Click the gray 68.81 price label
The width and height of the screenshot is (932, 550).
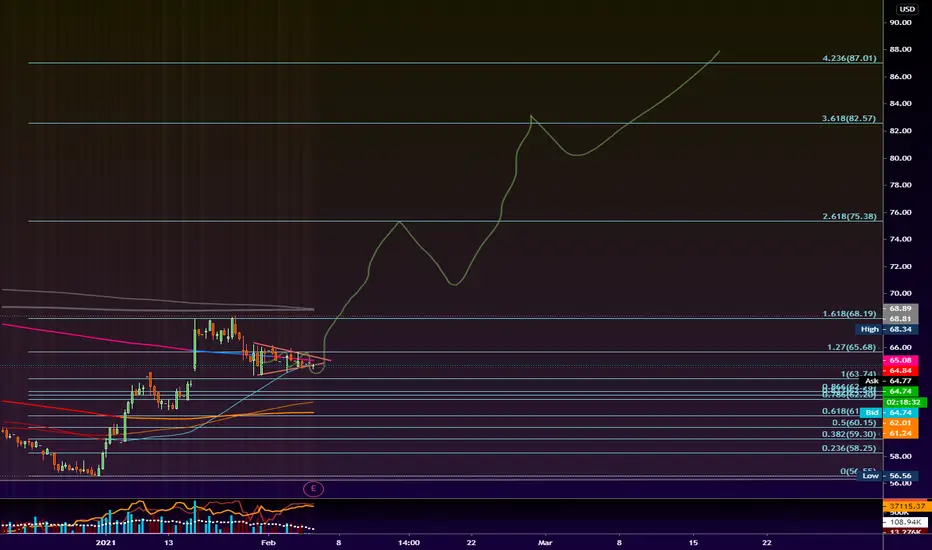click(900, 319)
